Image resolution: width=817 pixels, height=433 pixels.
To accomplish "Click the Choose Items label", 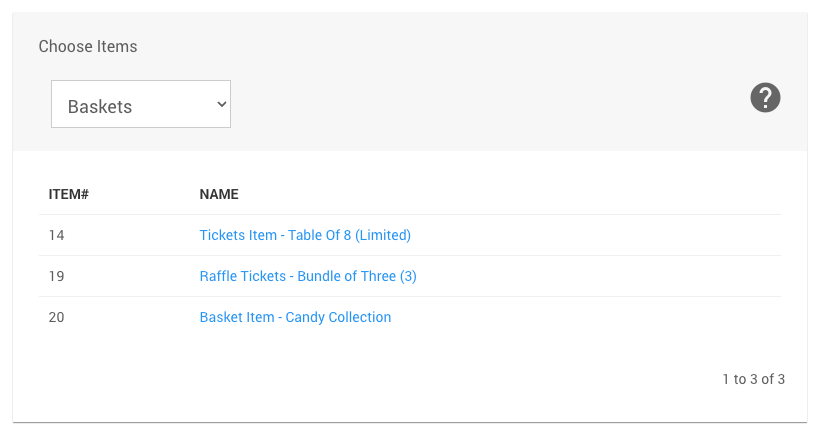I will click(88, 47).
